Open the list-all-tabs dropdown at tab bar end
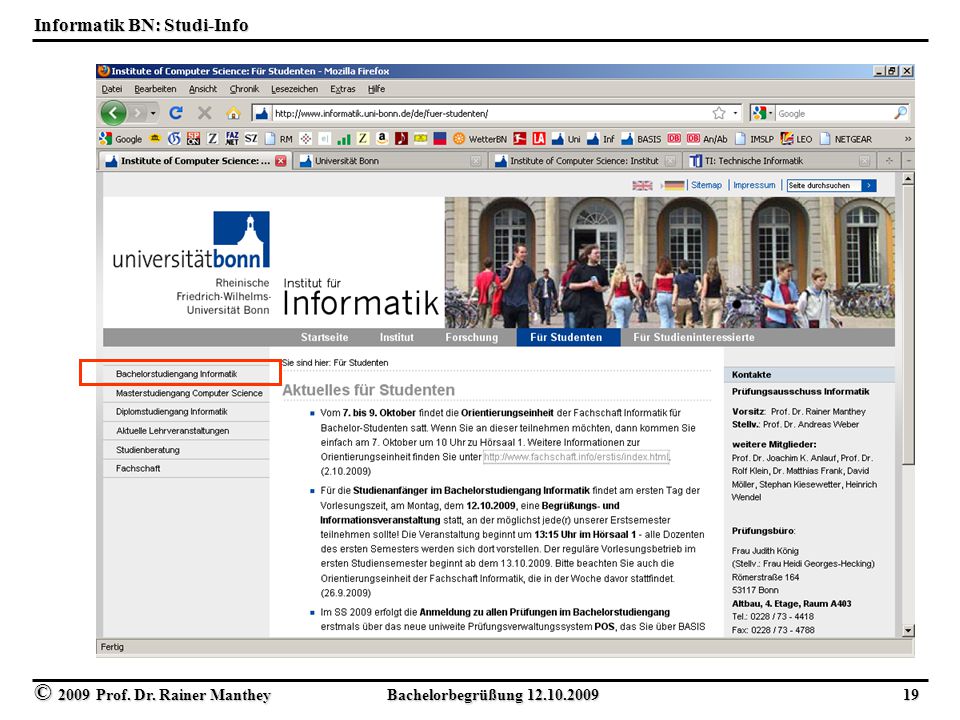 coord(909,160)
